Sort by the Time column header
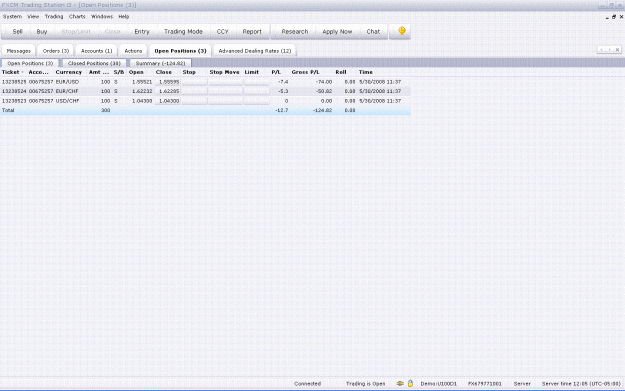625x391 pixels. click(366, 72)
